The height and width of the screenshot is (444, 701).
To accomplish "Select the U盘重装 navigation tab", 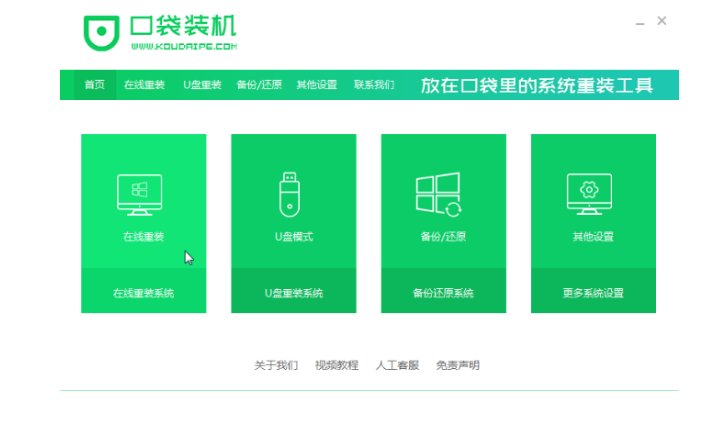I will [x=202, y=85].
